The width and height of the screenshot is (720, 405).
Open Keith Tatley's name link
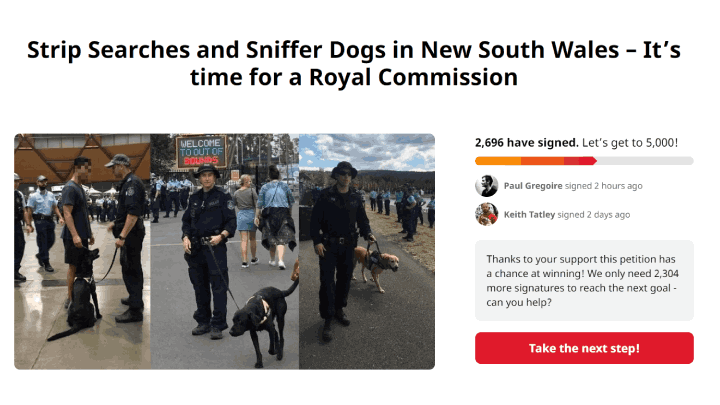click(x=529, y=214)
